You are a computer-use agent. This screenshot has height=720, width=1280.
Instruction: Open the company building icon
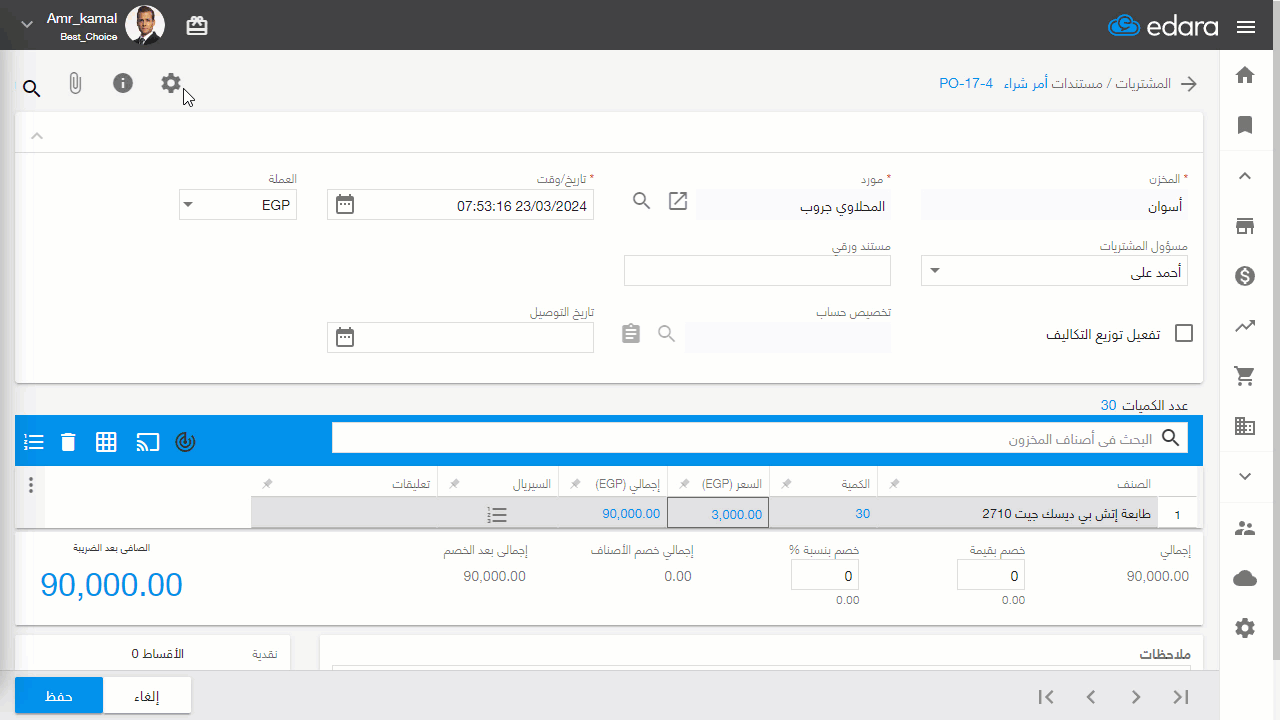(1245, 426)
